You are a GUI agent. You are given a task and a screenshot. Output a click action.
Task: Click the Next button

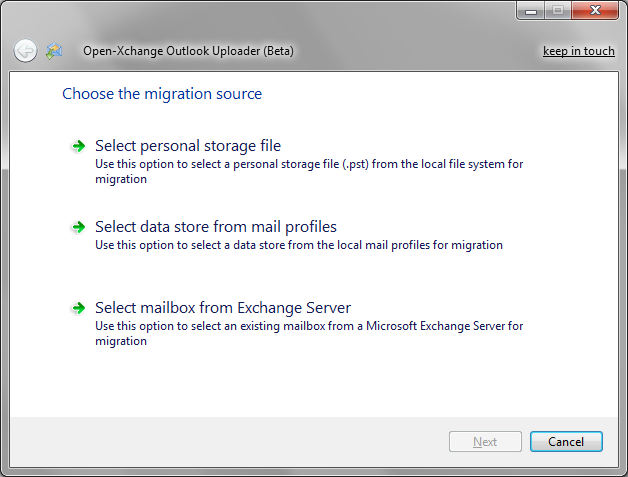tap(485, 441)
